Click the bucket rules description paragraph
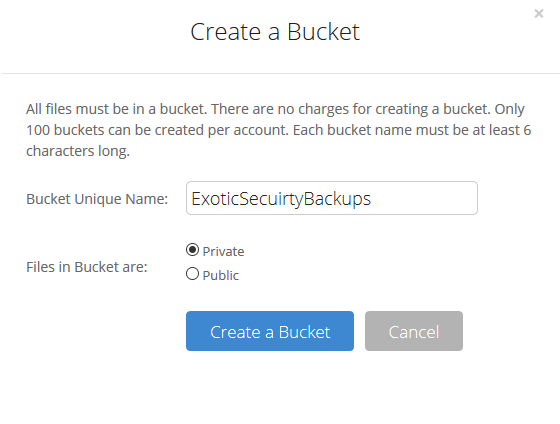The image size is (560, 424). click(x=279, y=130)
